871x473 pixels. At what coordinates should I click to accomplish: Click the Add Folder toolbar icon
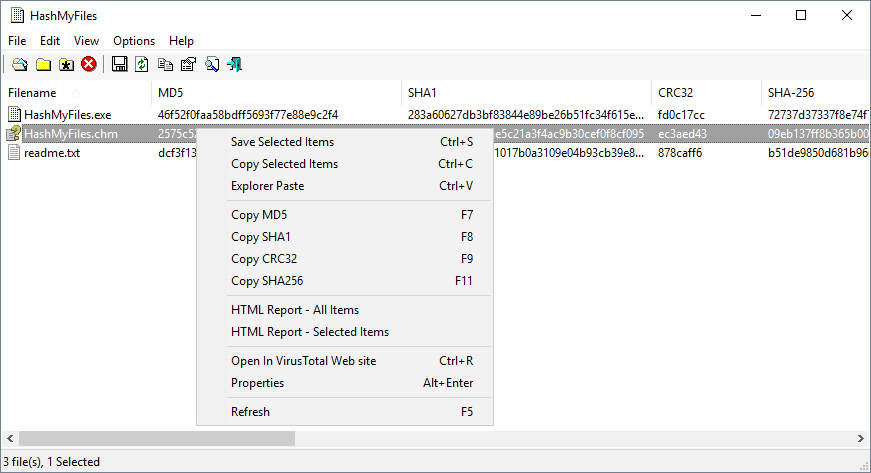click(43, 65)
